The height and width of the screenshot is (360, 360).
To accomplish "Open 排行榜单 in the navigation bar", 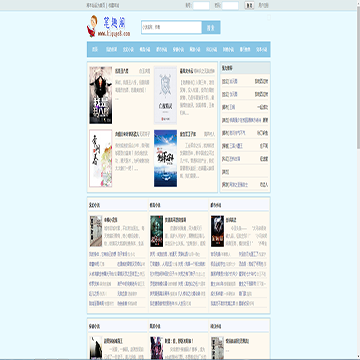I will [245, 49].
